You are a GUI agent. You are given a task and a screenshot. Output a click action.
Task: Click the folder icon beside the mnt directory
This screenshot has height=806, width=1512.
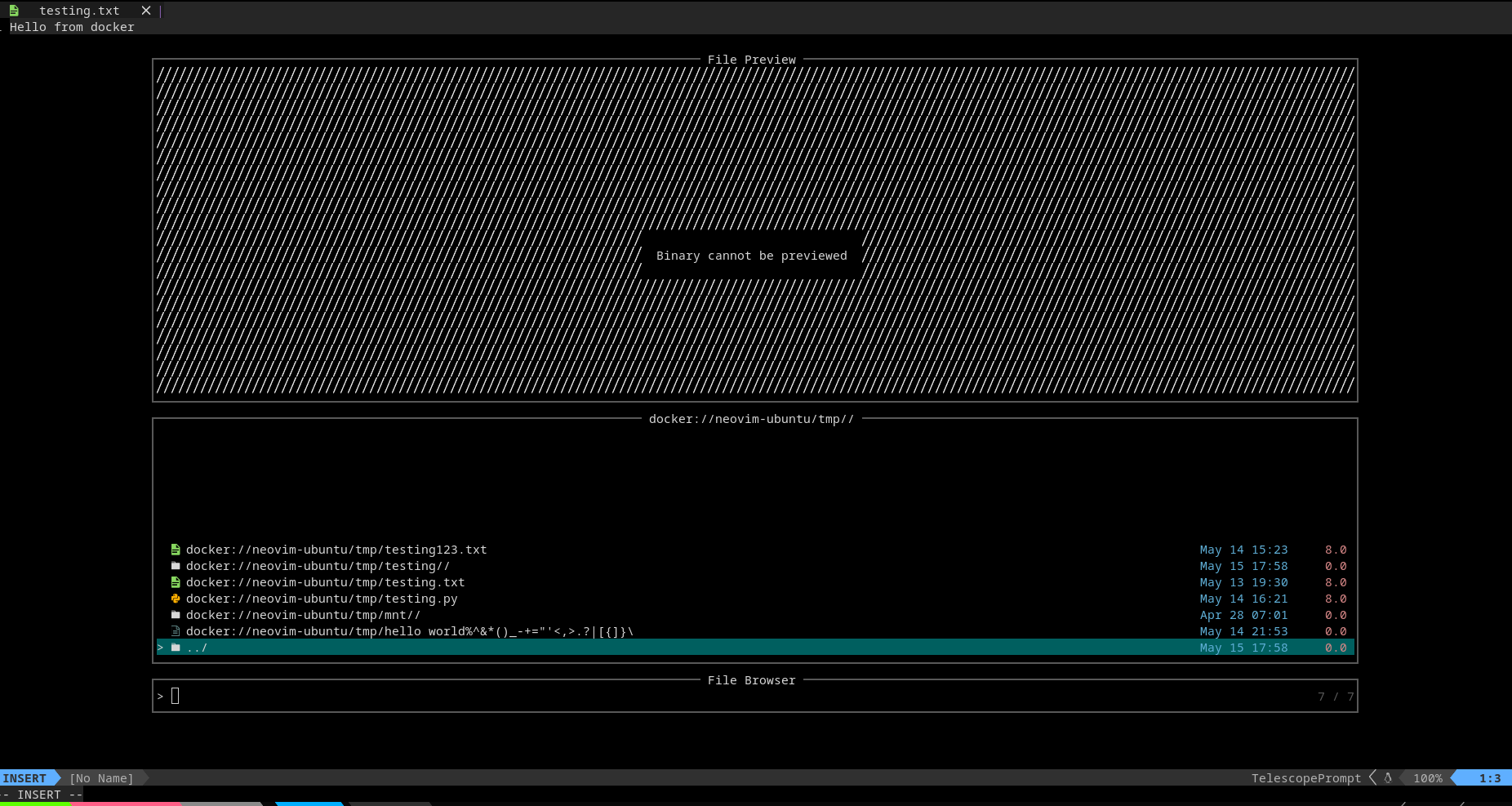tap(176, 615)
